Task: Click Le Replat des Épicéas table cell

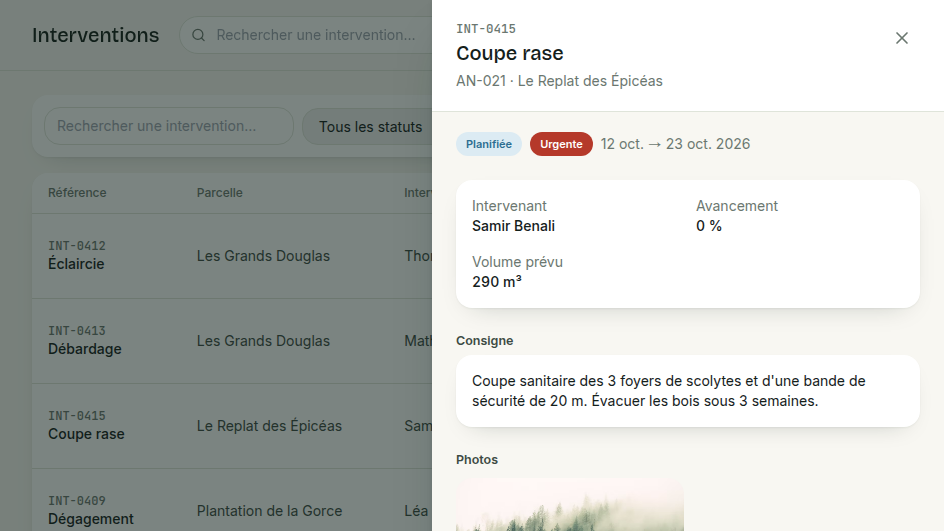Action: tap(269, 426)
